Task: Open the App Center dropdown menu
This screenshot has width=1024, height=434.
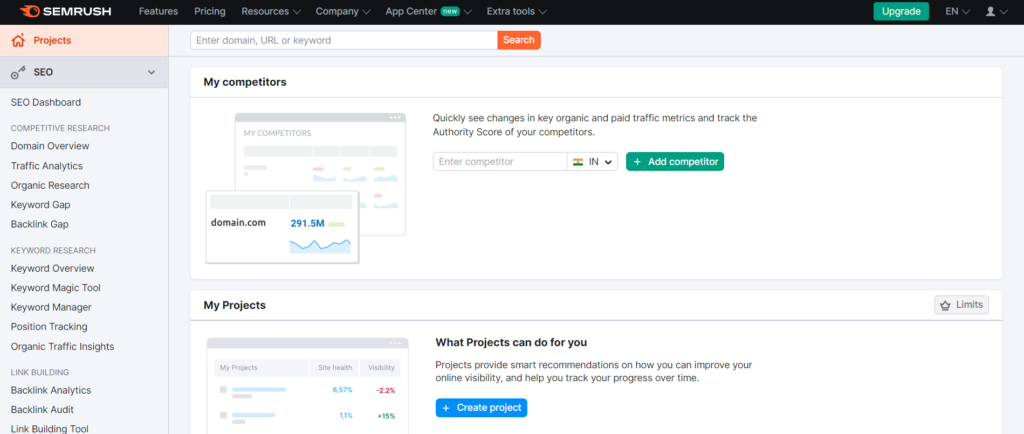Action: pos(428,11)
